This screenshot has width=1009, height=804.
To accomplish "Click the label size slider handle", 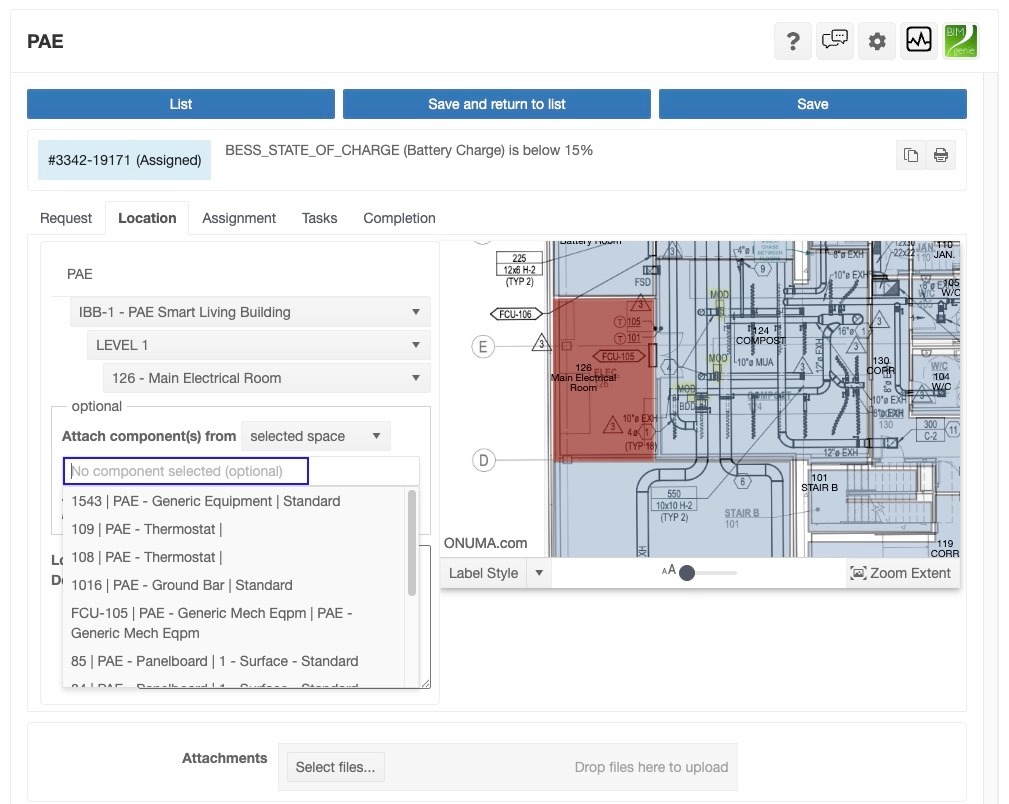I will (x=686, y=573).
